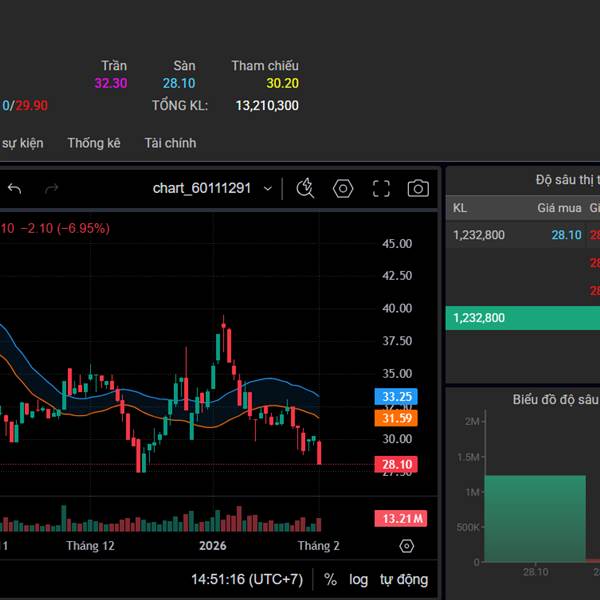
Task: Expand the chart_60111291 layout dropdown
Action: [x=215, y=189]
